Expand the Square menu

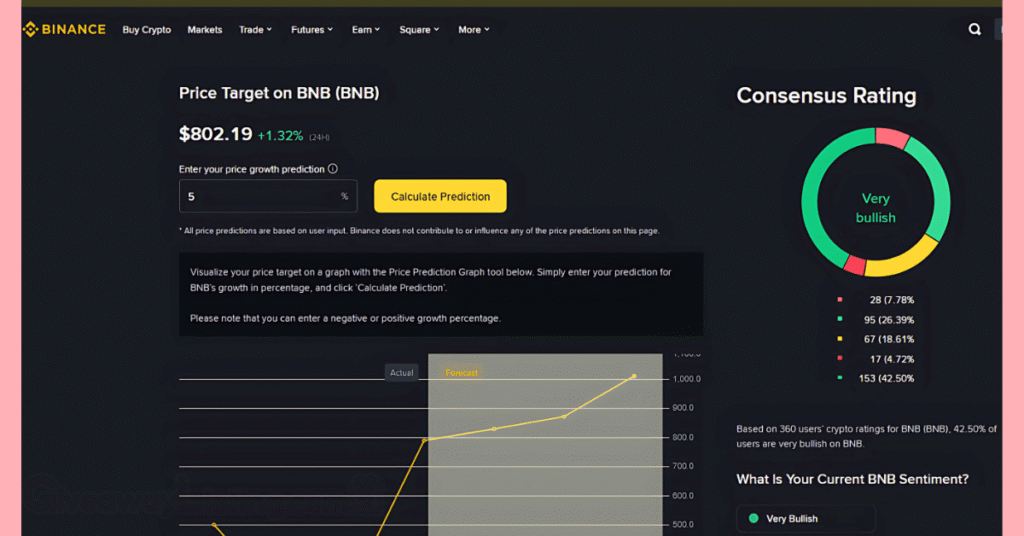pos(419,29)
